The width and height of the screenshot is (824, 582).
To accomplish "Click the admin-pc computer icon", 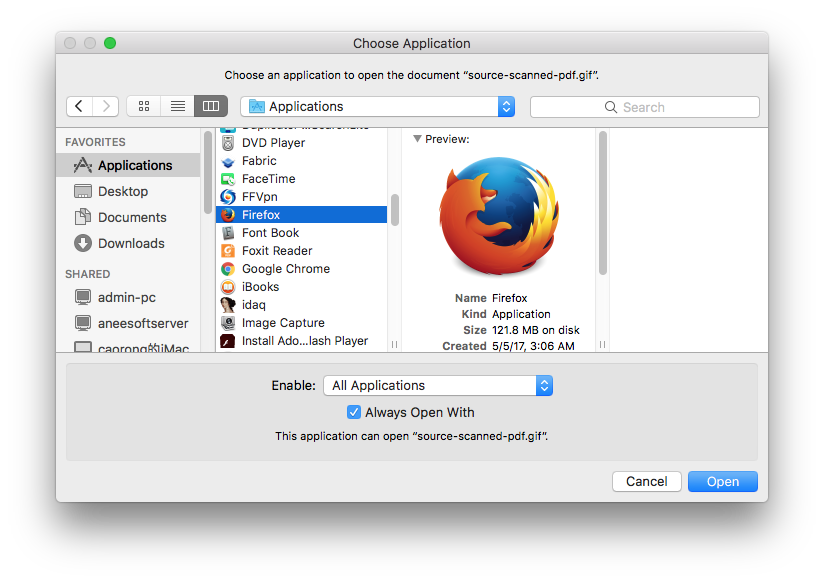I will (83, 297).
